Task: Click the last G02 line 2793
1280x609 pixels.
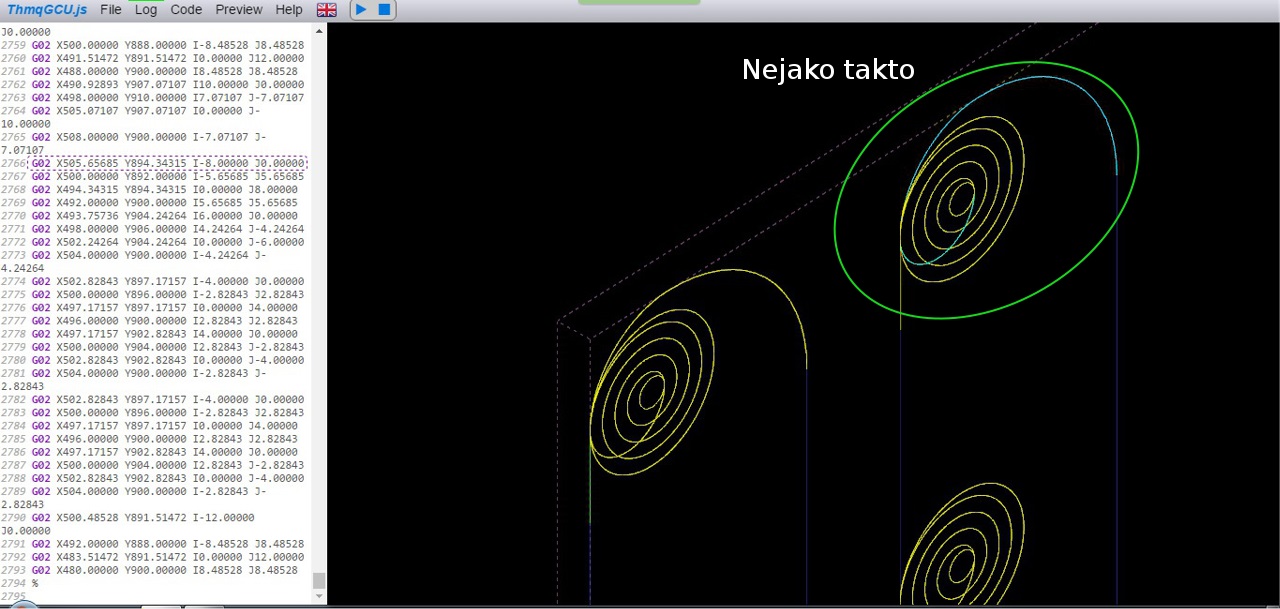Action: click(x=165, y=570)
